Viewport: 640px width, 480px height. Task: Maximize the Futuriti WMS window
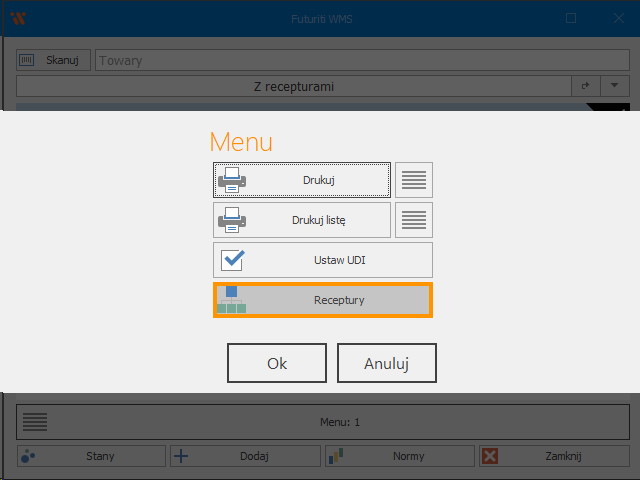571,18
